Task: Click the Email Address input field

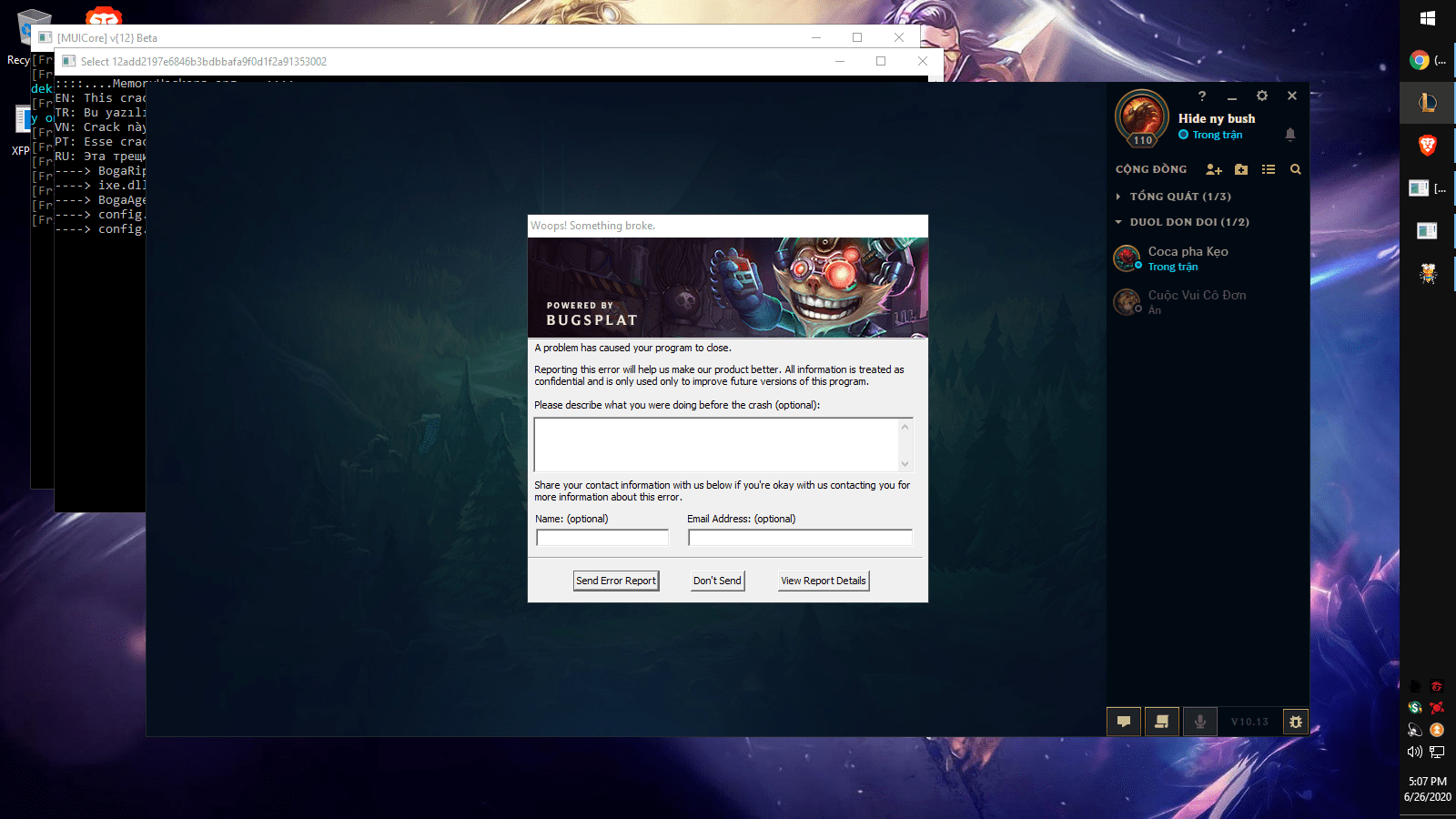Action: click(800, 538)
